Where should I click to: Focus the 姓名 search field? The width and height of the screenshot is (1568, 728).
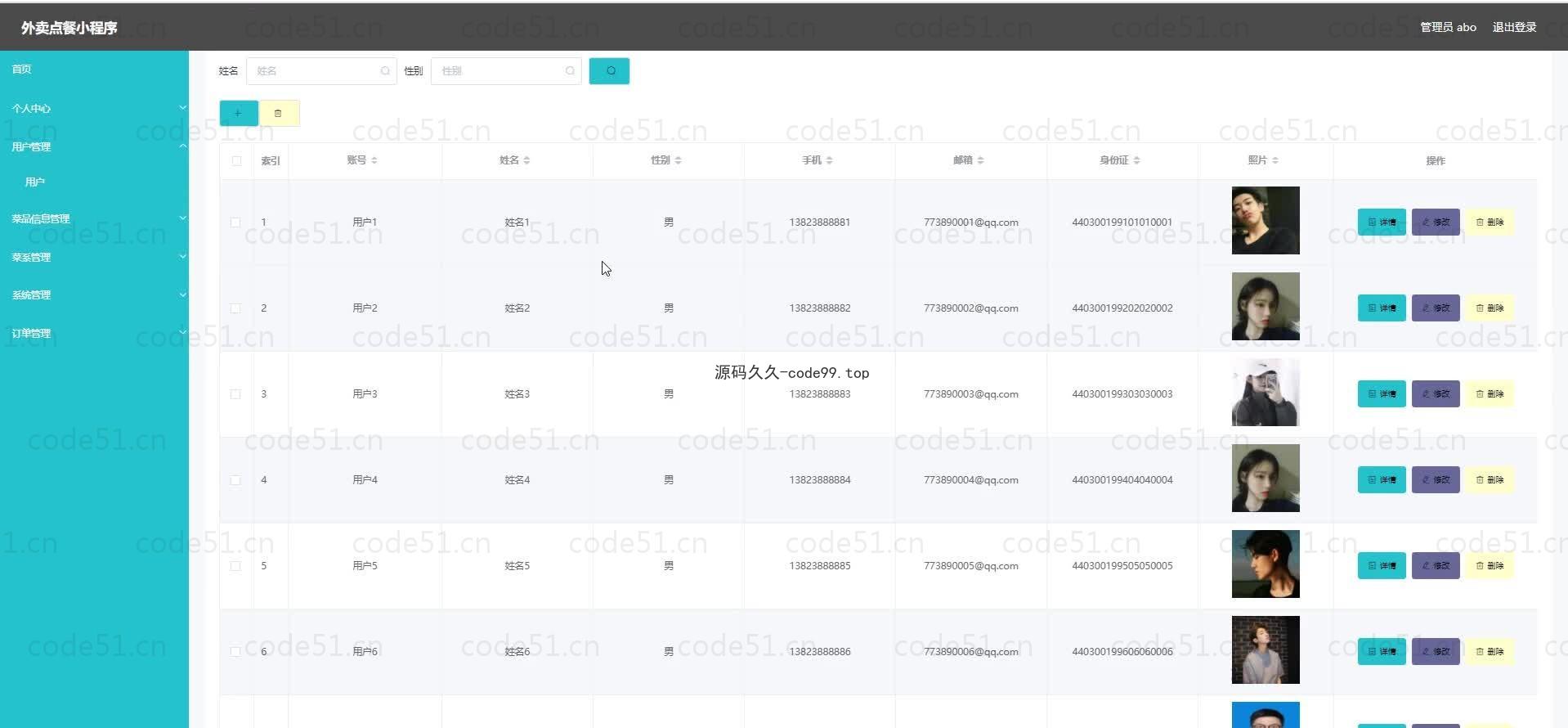tap(321, 71)
